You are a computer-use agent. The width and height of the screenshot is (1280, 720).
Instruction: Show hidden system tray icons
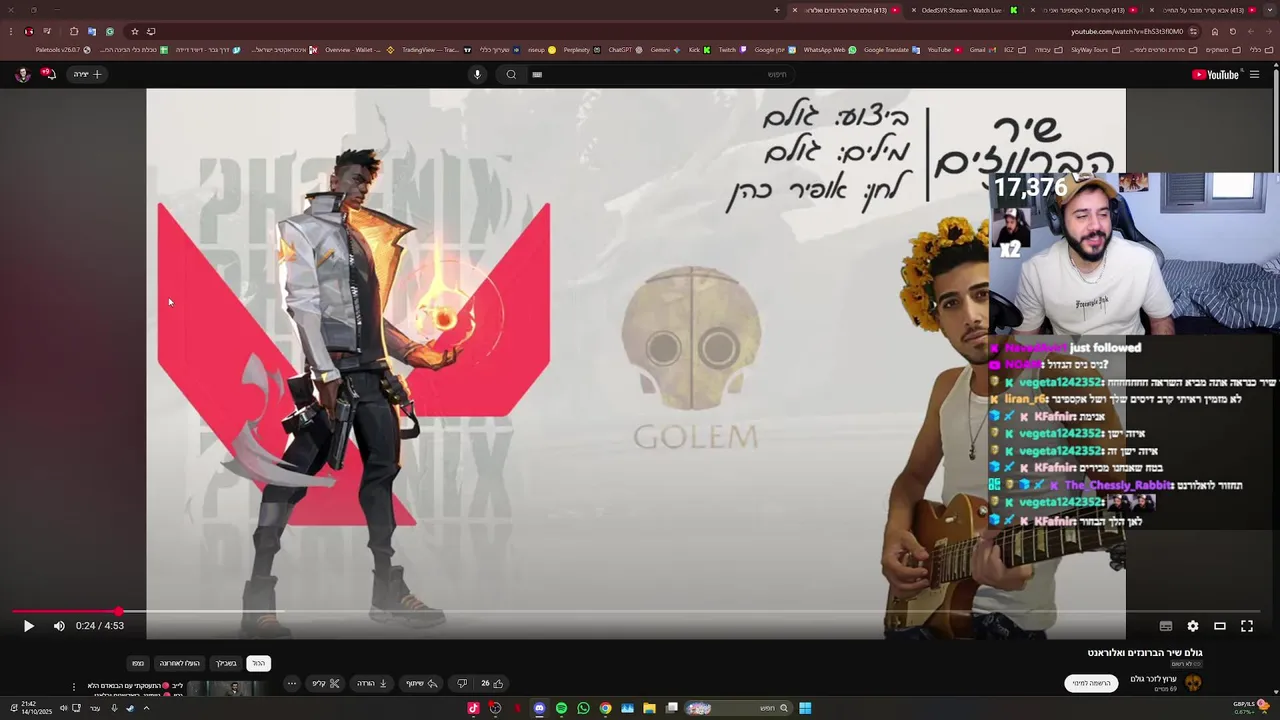point(146,708)
